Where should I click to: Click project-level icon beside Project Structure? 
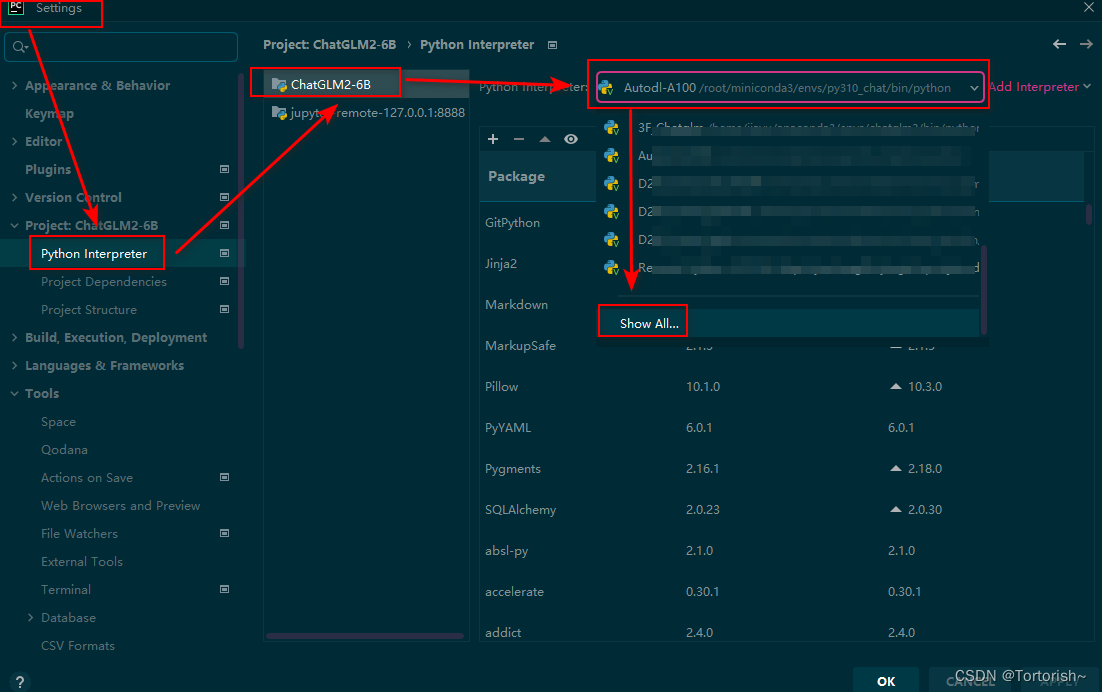224,309
